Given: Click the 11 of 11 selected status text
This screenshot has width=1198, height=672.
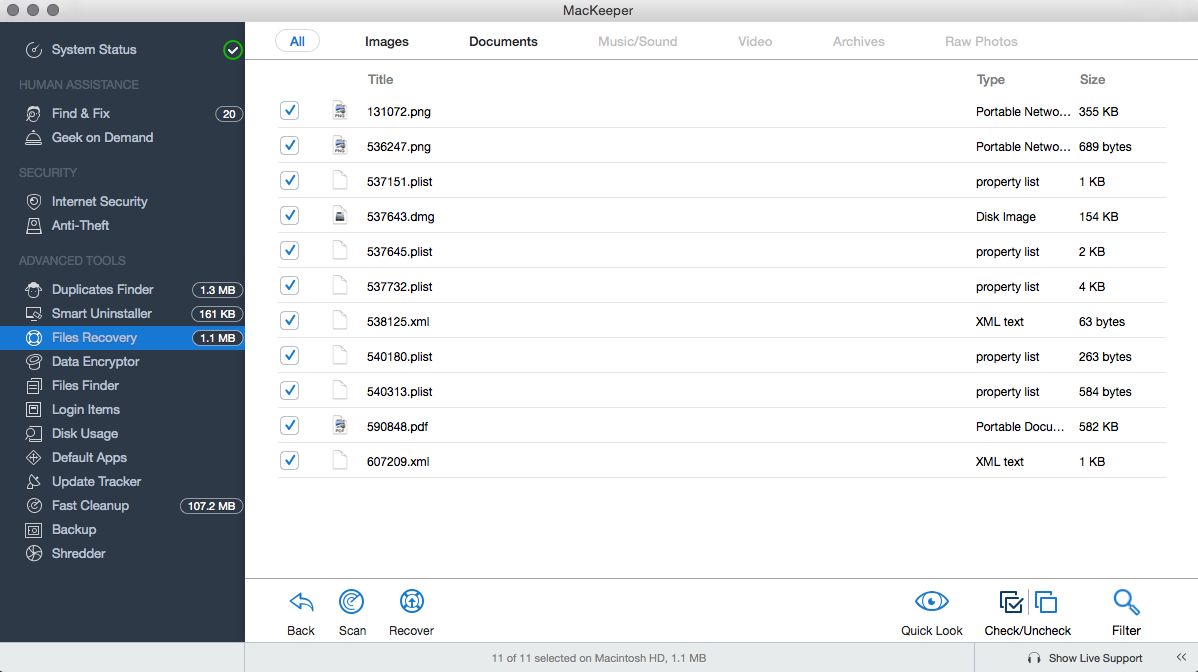Looking at the screenshot, I should (x=599, y=658).
